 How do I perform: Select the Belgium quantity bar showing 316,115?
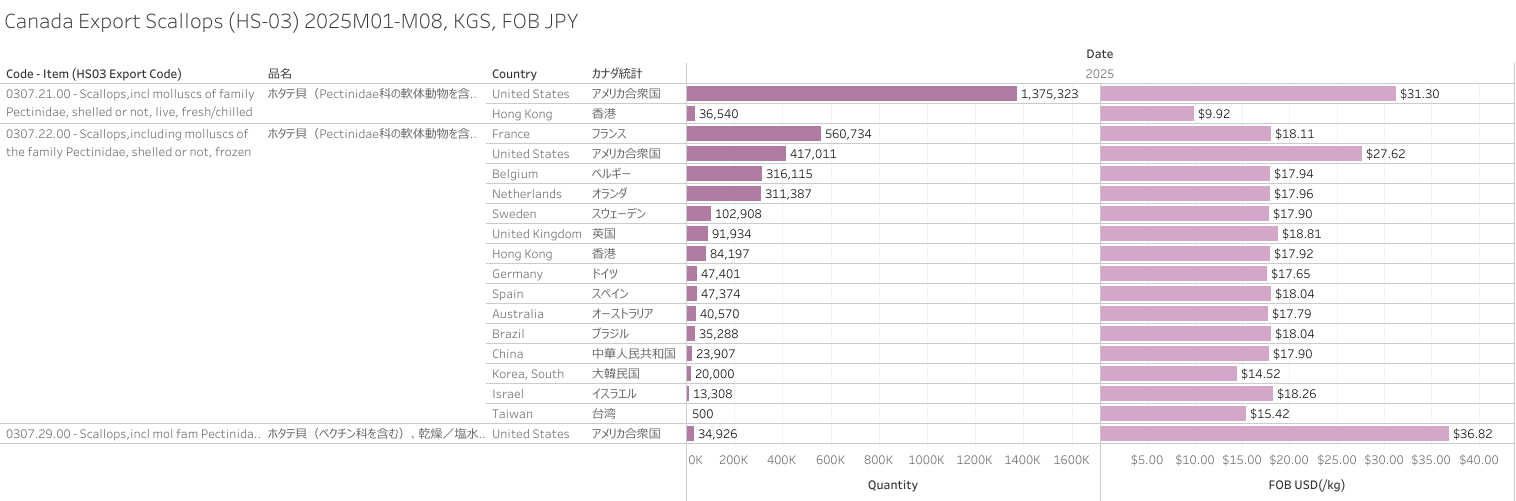click(724, 174)
